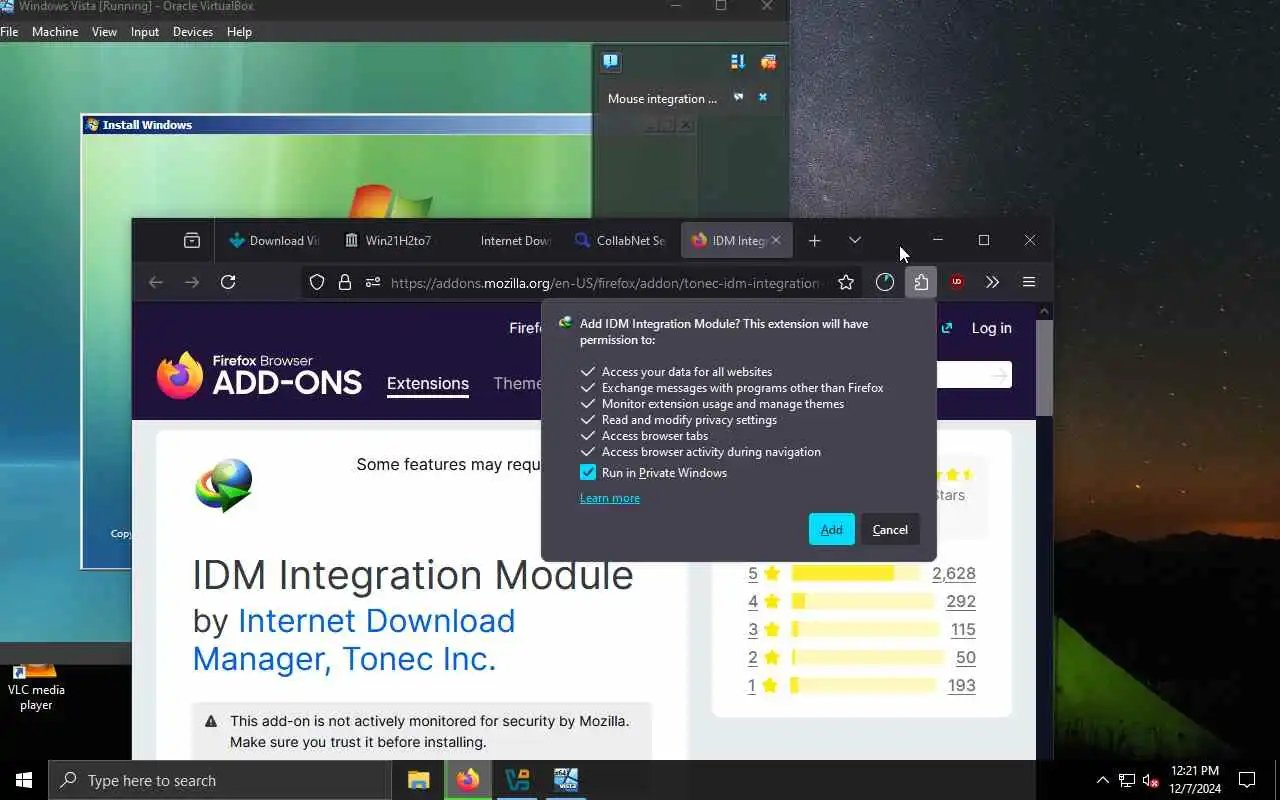1280x800 pixels.
Task: Switch to the Win21H2to7 tab
Action: point(388,240)
